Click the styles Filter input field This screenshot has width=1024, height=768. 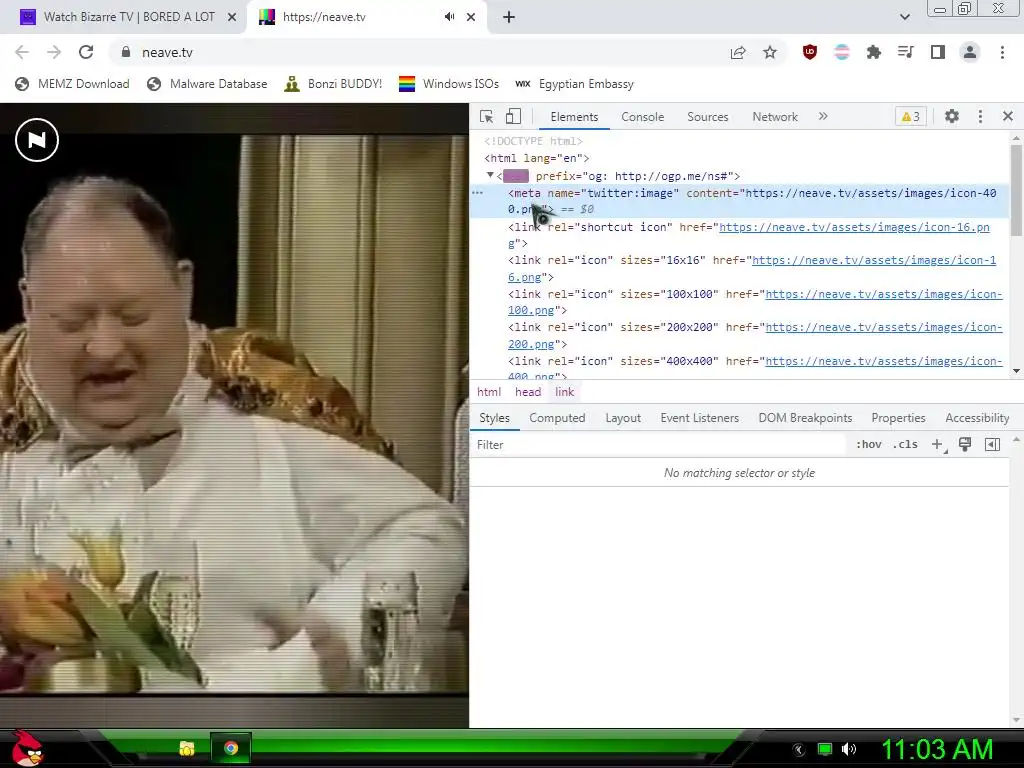point(658,445)
